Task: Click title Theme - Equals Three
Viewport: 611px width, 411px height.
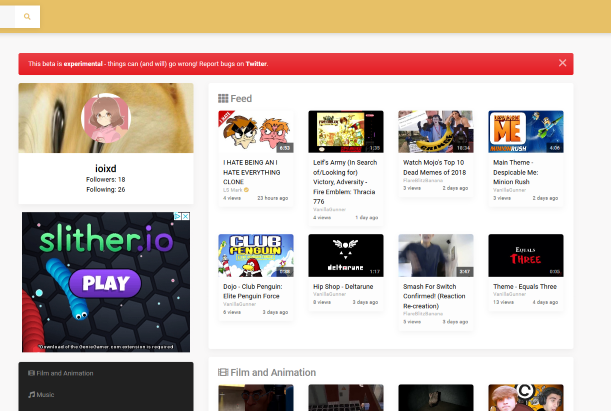Action: [x=525, y=286]
